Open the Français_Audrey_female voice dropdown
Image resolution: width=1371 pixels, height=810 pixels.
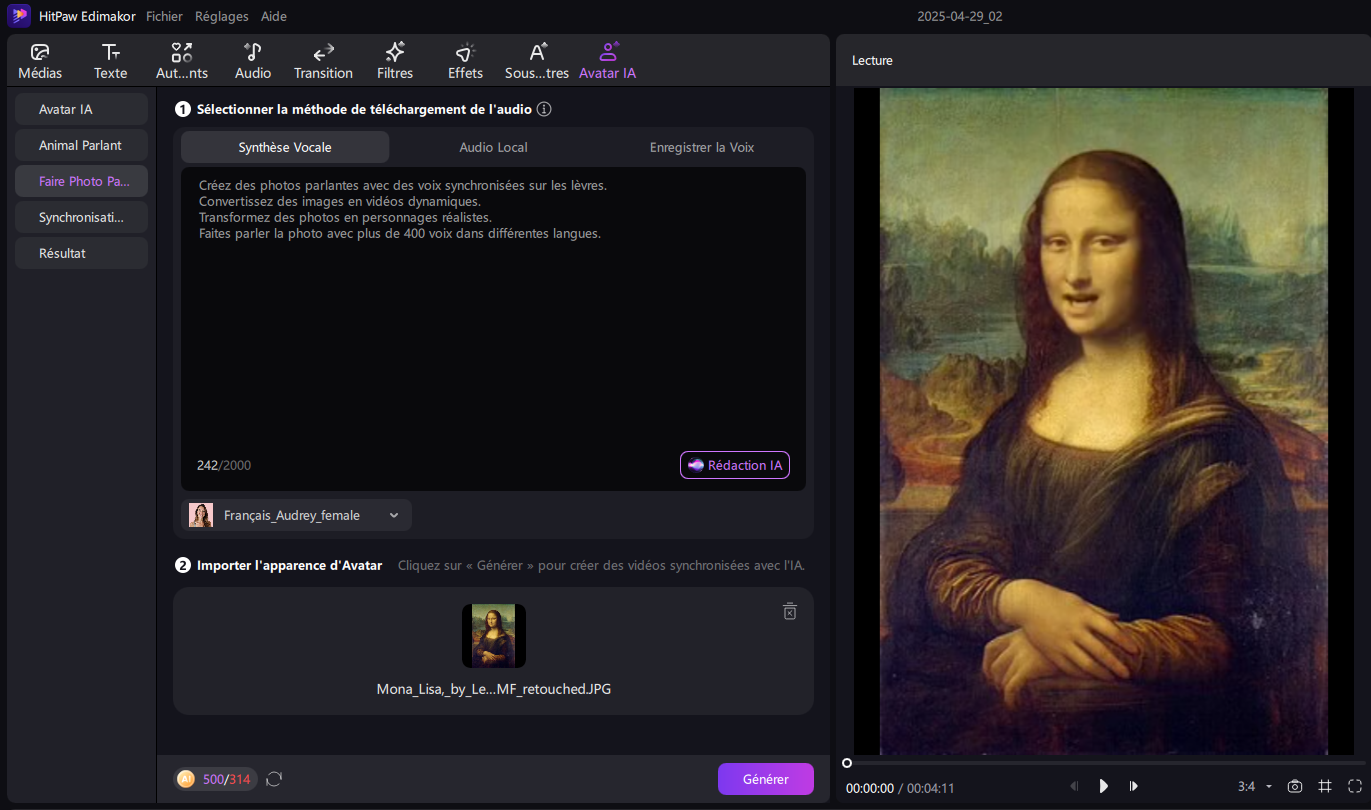(x=297, y=515)
